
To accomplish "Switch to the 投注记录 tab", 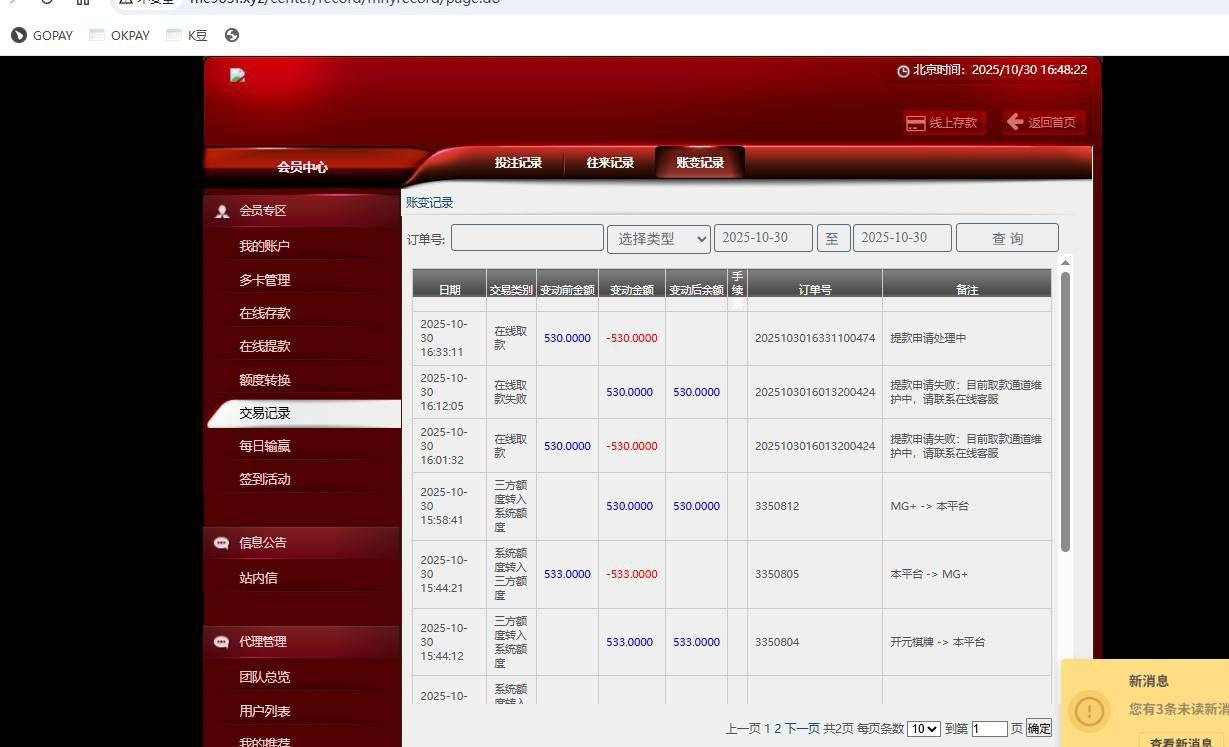I will [518, 163].
